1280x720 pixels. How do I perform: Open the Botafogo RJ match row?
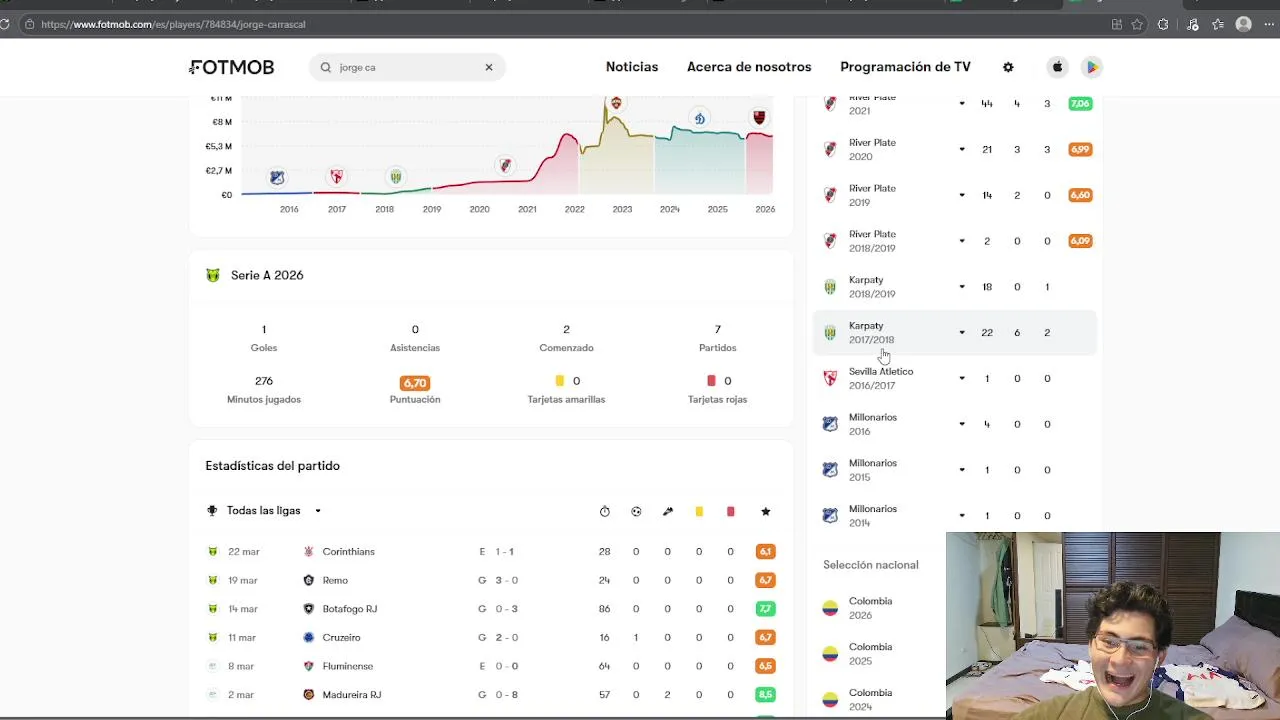(x=490, y=609)
